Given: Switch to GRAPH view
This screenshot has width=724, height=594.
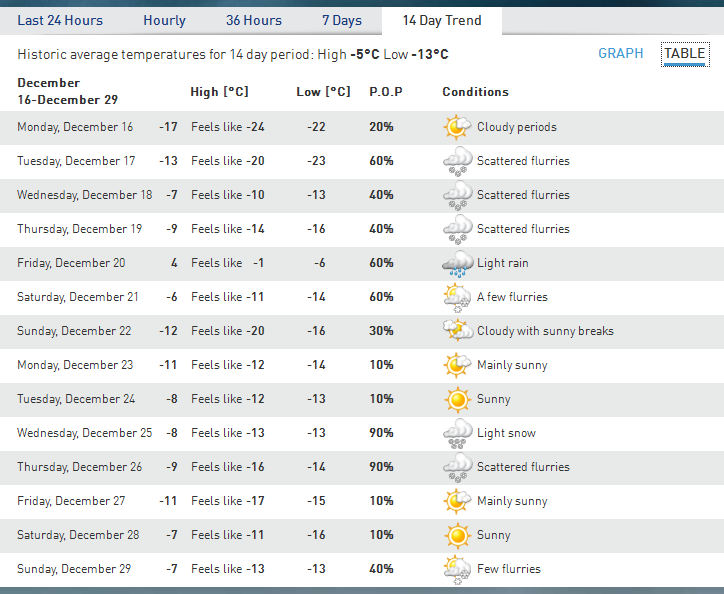Looking at the screenshot, I should (x=620, y=53).
